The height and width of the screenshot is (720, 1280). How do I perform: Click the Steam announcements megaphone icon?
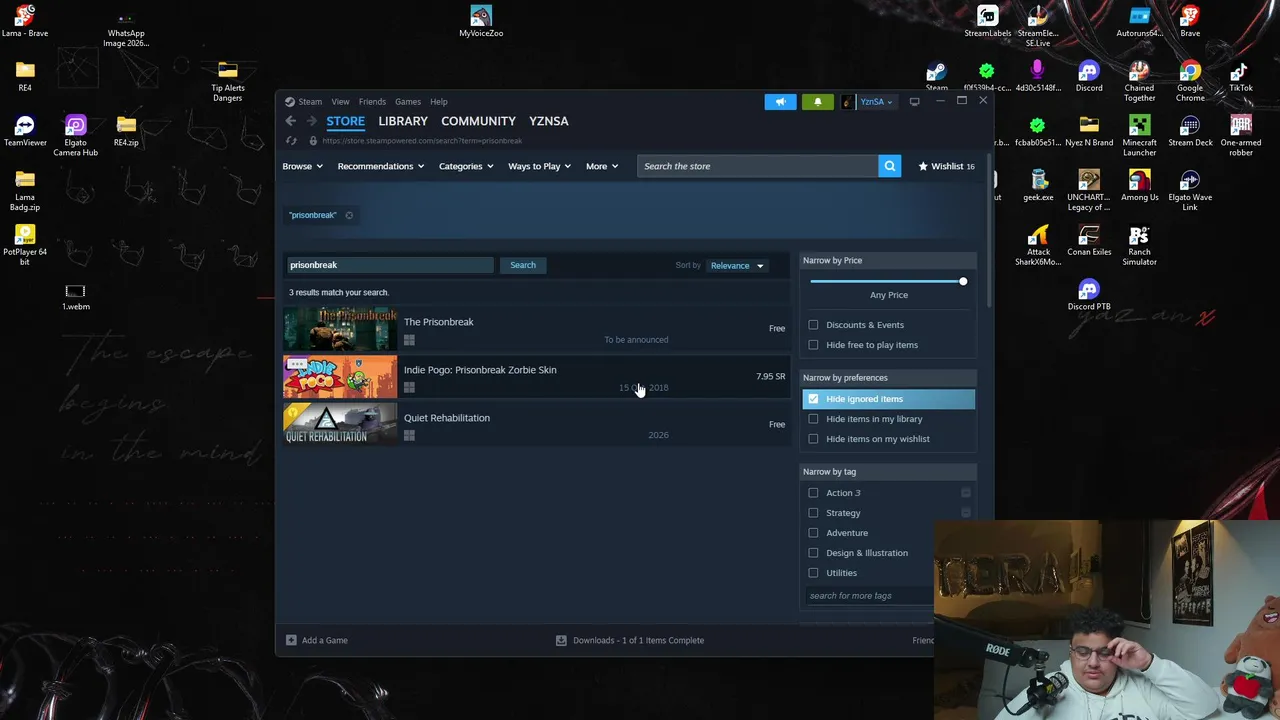780,101
